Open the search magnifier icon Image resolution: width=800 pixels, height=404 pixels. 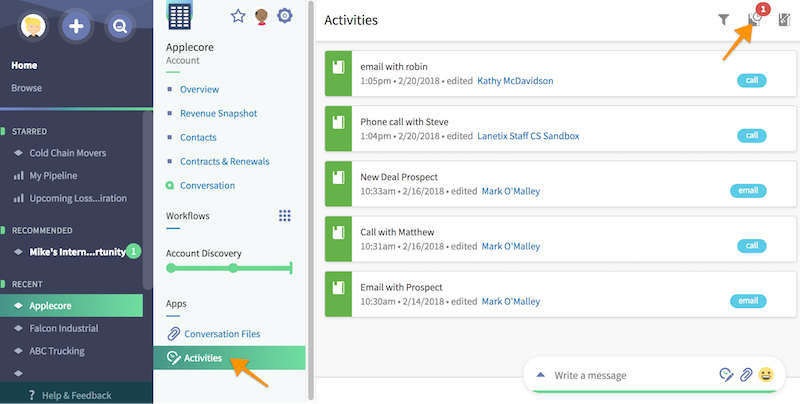point(120,26)
